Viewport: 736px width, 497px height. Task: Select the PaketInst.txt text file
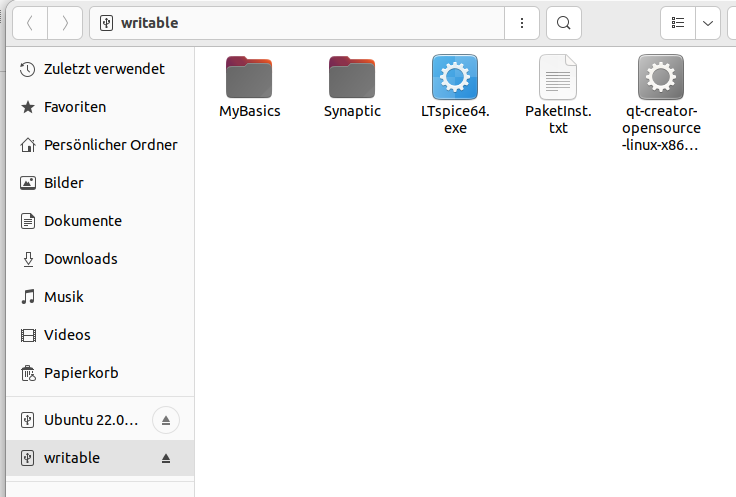point(558,77)
